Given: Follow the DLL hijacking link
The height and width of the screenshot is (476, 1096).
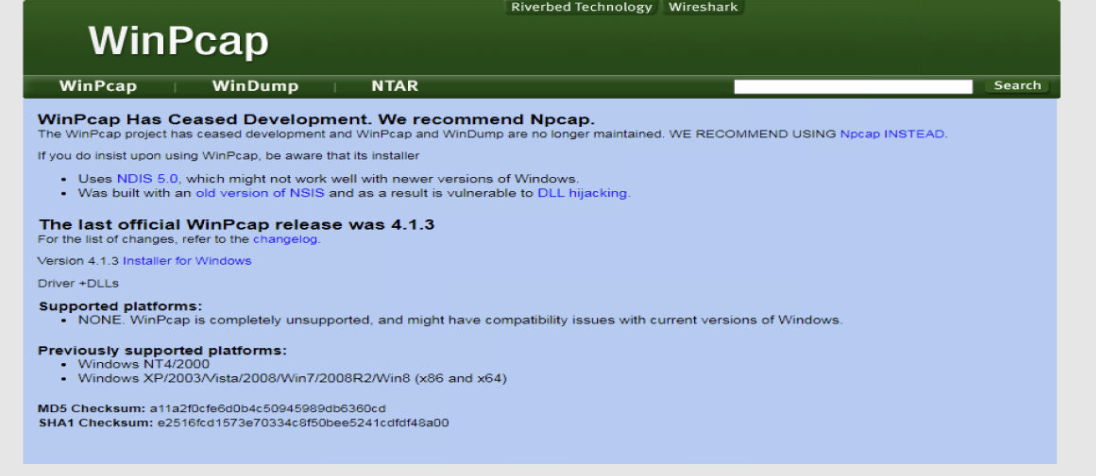Looking at the screenshot, I should (582, 193).
